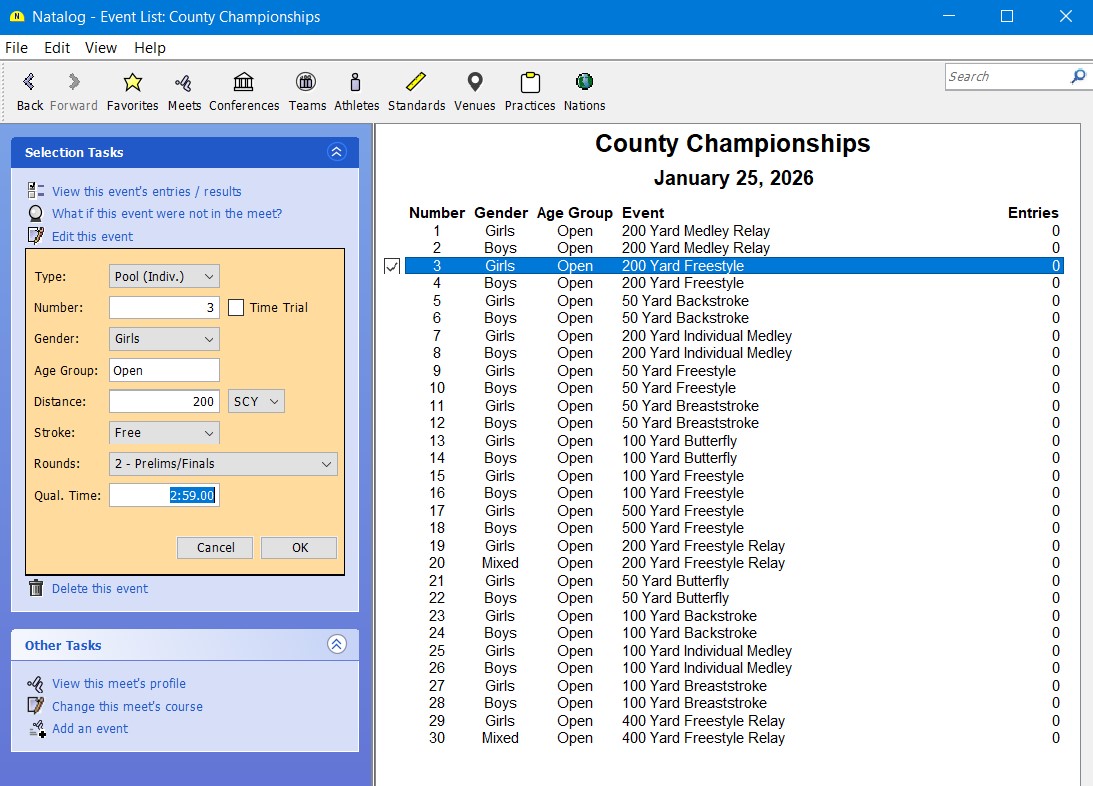Viewport: 1093px width, 786px height.
Task: Open the Favorites star icon
Action: [132, 83]
